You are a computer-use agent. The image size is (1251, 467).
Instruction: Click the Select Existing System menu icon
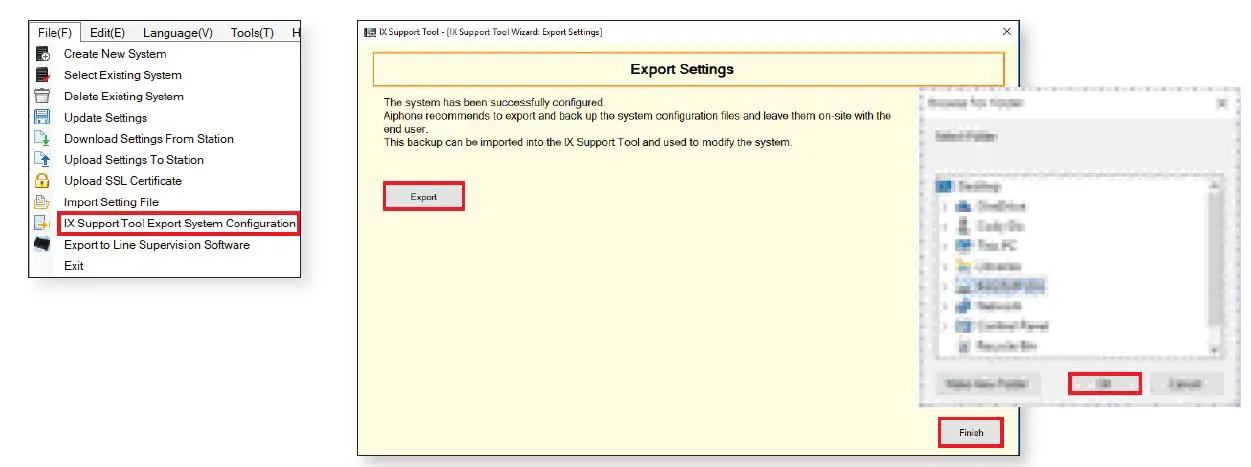42,75
